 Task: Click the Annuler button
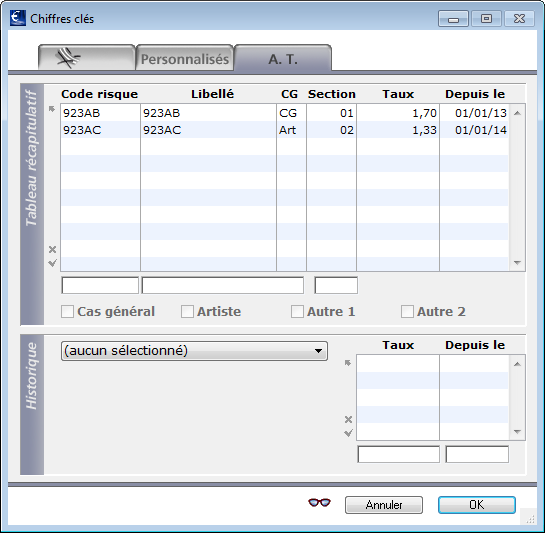tap(384, 505)
